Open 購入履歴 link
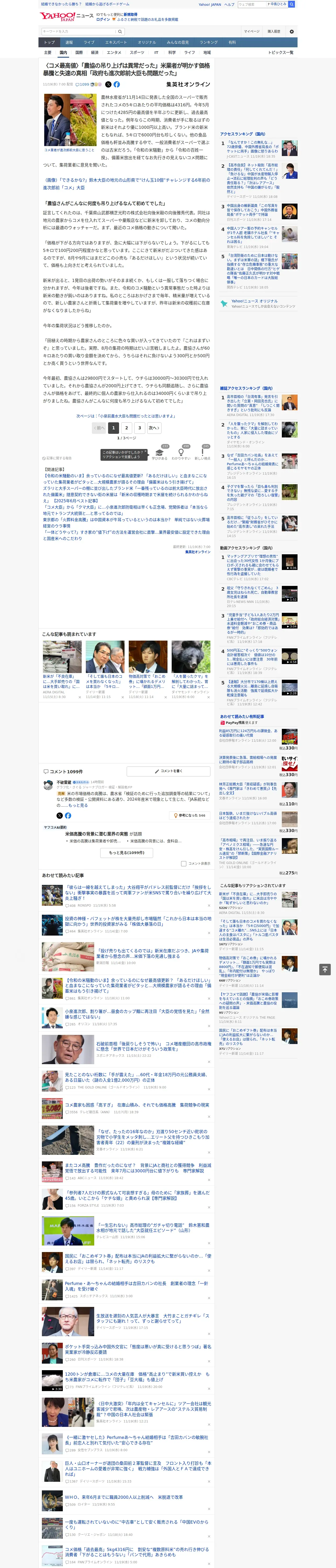 (x=274, y=31)
